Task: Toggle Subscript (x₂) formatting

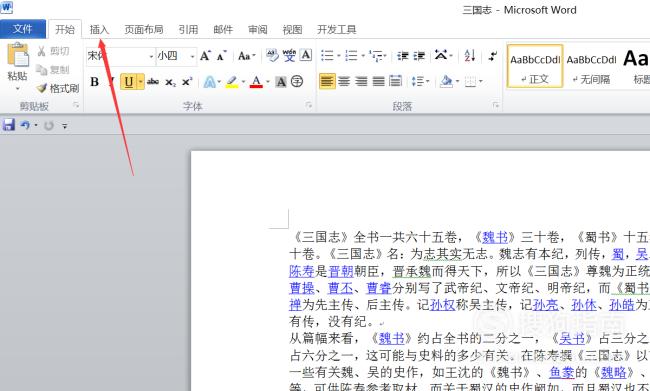Action: coord(170,82)
